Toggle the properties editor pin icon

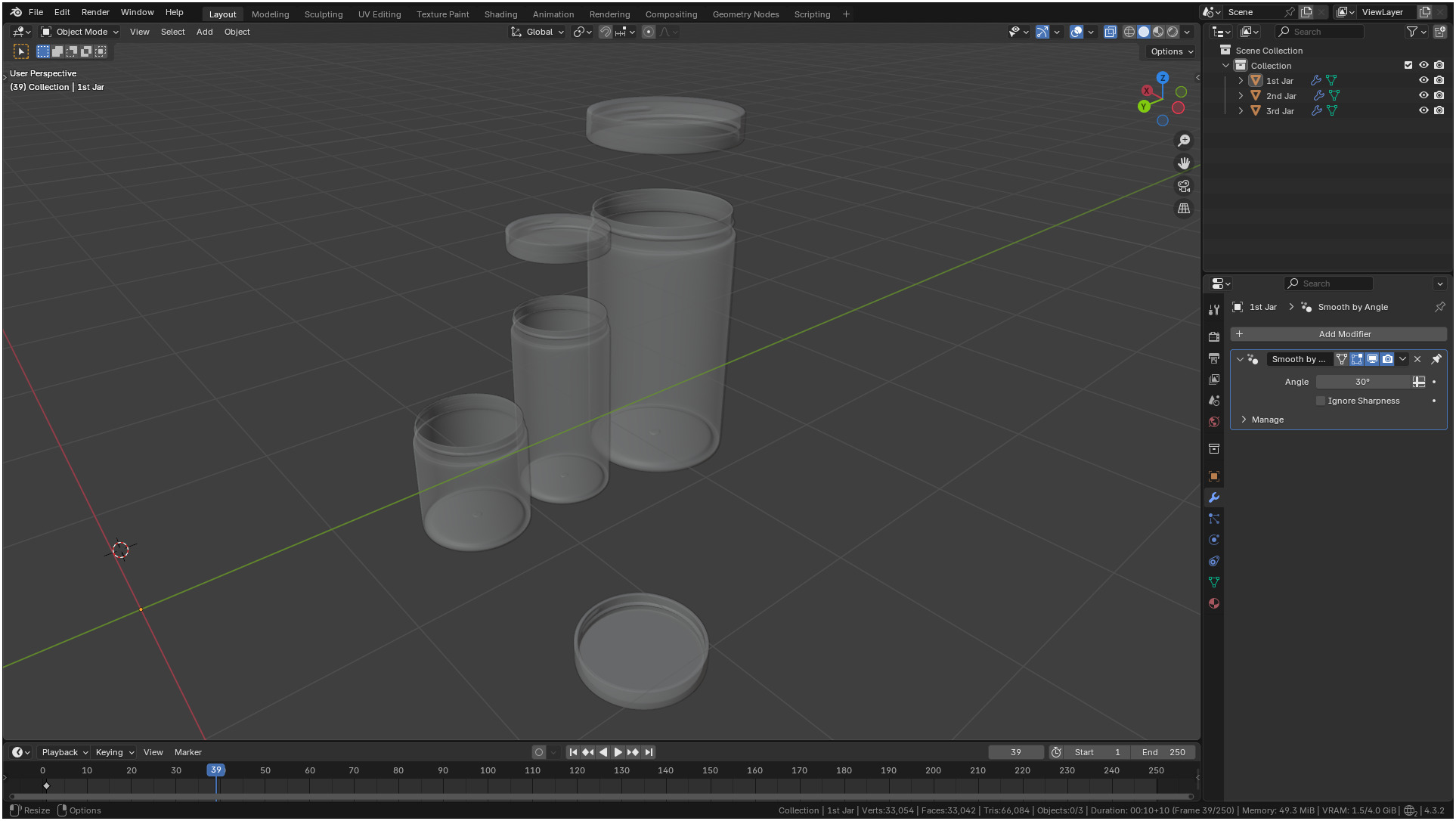(1440, 307)
